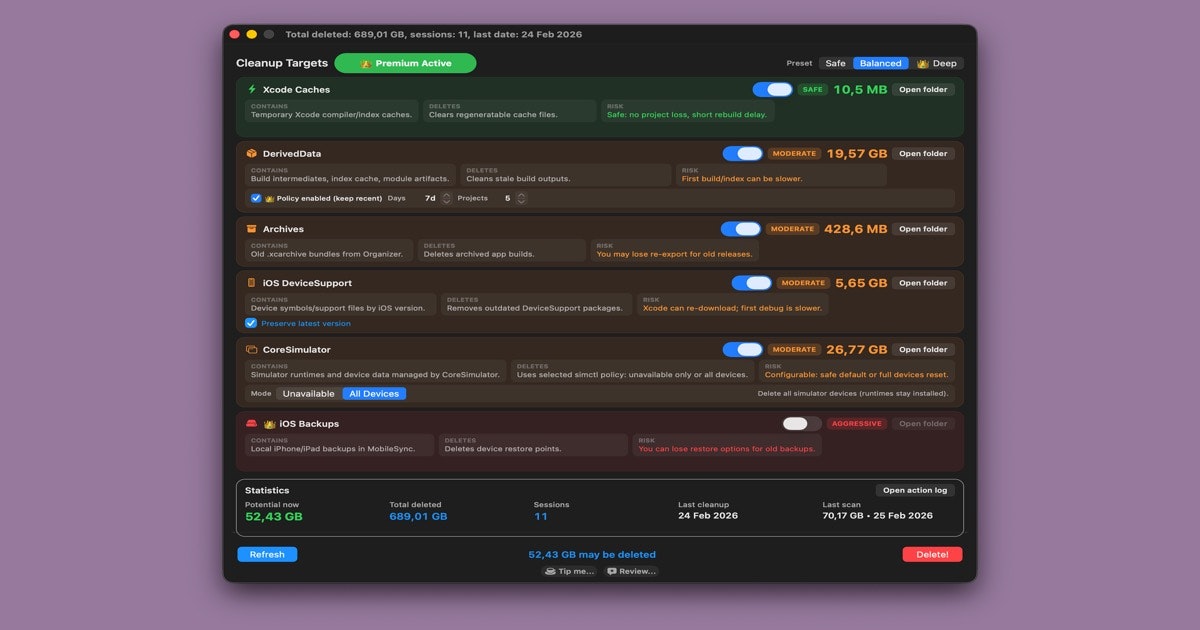Switch CoreSimulator mode to Unavailable
Viewport: 1200px width, 630px height.
coord(308,393)
